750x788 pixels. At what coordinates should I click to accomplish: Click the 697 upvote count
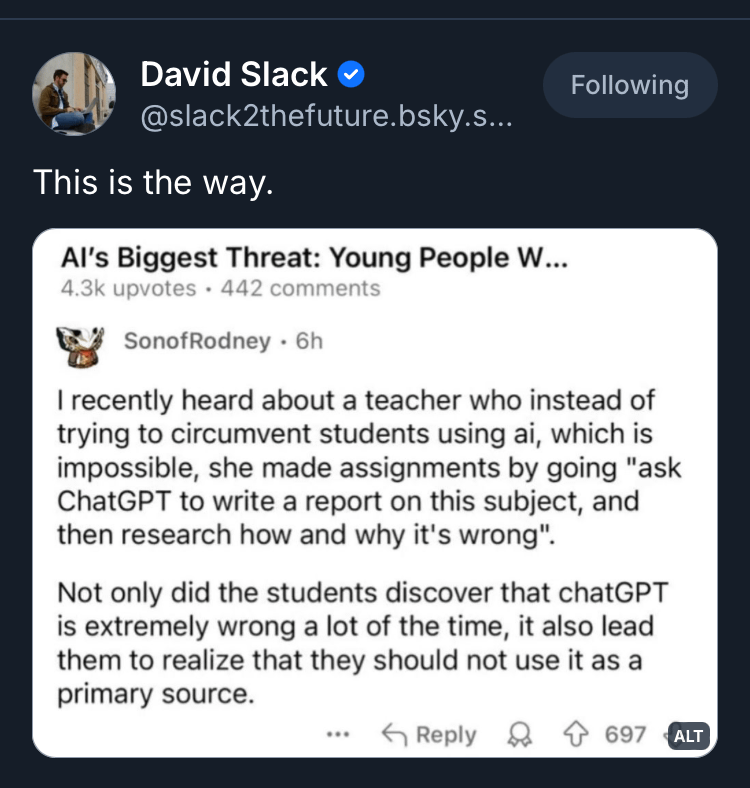625,735
